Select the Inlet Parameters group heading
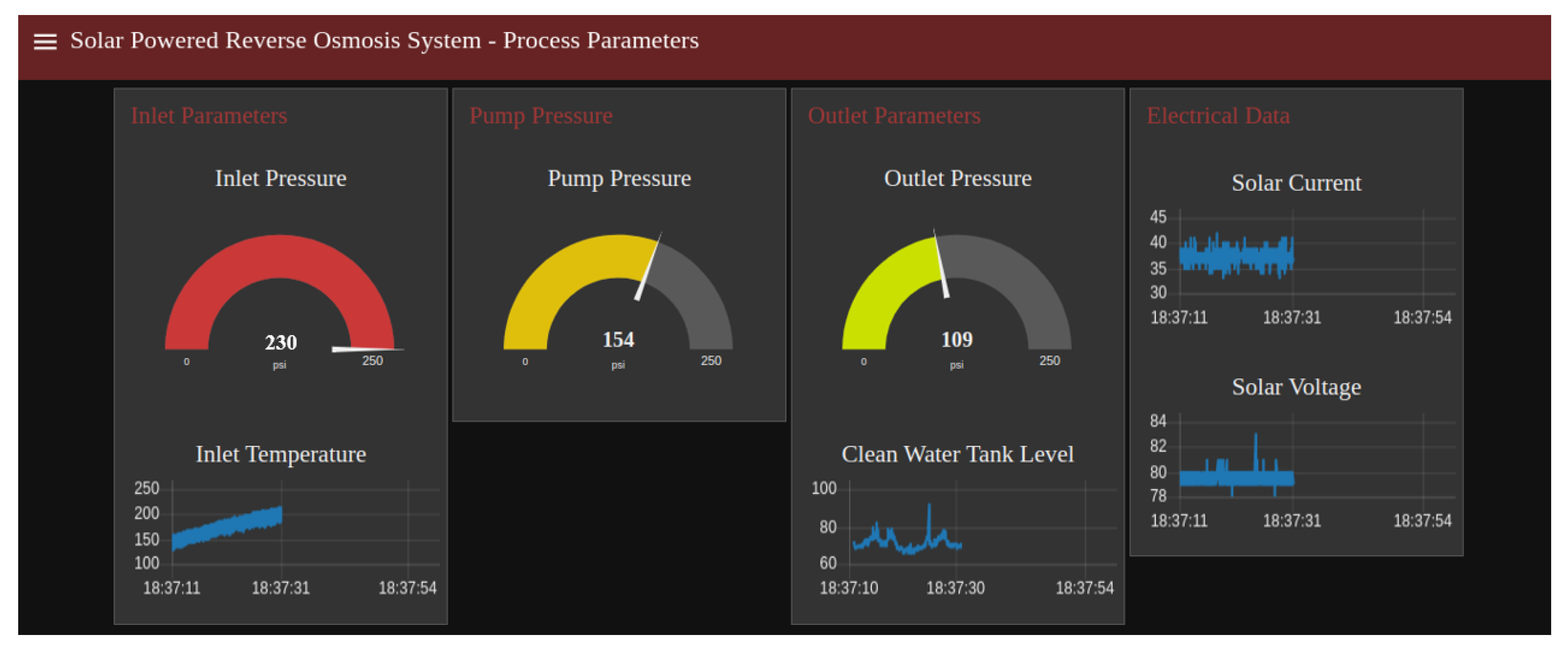1568x655 pixels. click(209, 116)
